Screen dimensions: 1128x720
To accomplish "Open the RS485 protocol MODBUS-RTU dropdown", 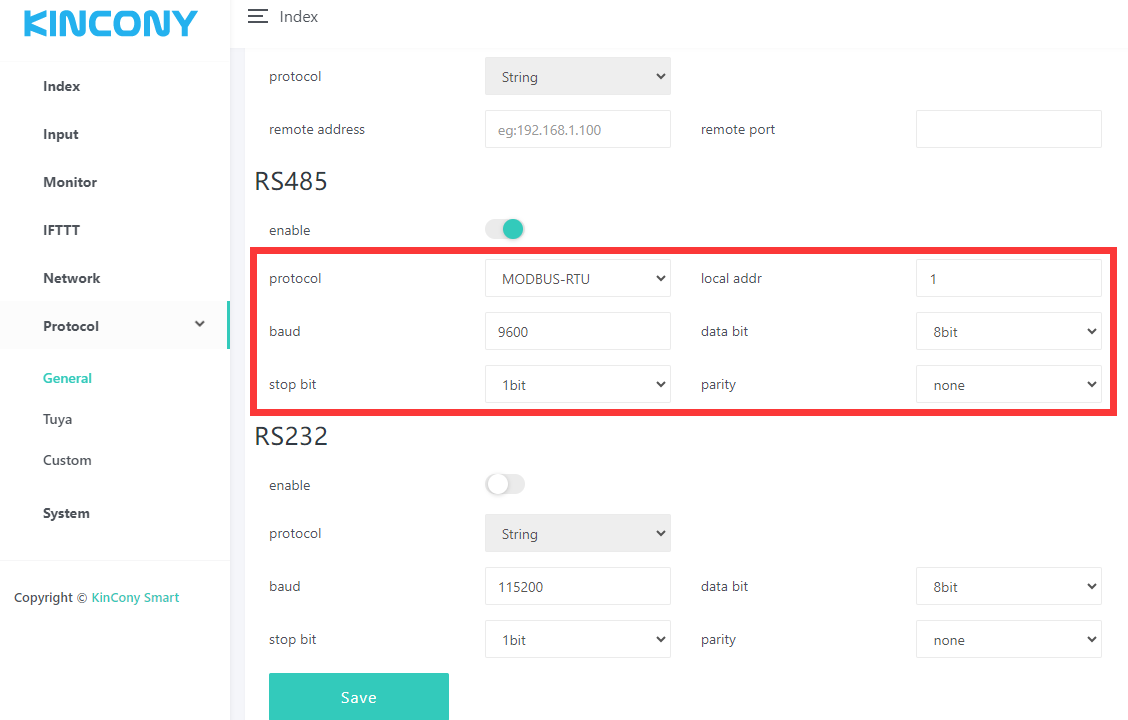I will click(577, 279).
